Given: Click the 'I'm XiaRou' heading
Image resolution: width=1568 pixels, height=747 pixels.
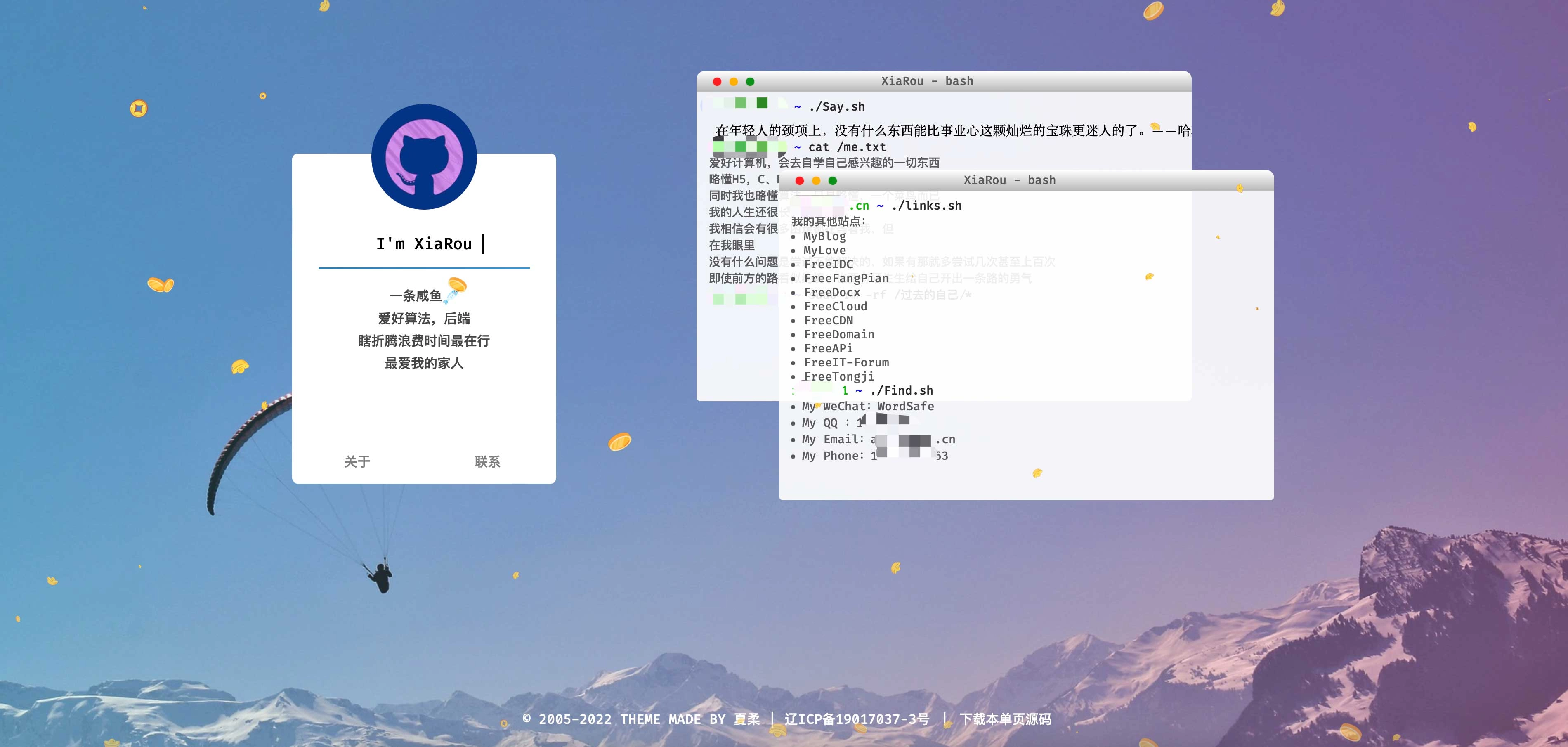Looking at the screenshot, I should (x=424, y=244).
